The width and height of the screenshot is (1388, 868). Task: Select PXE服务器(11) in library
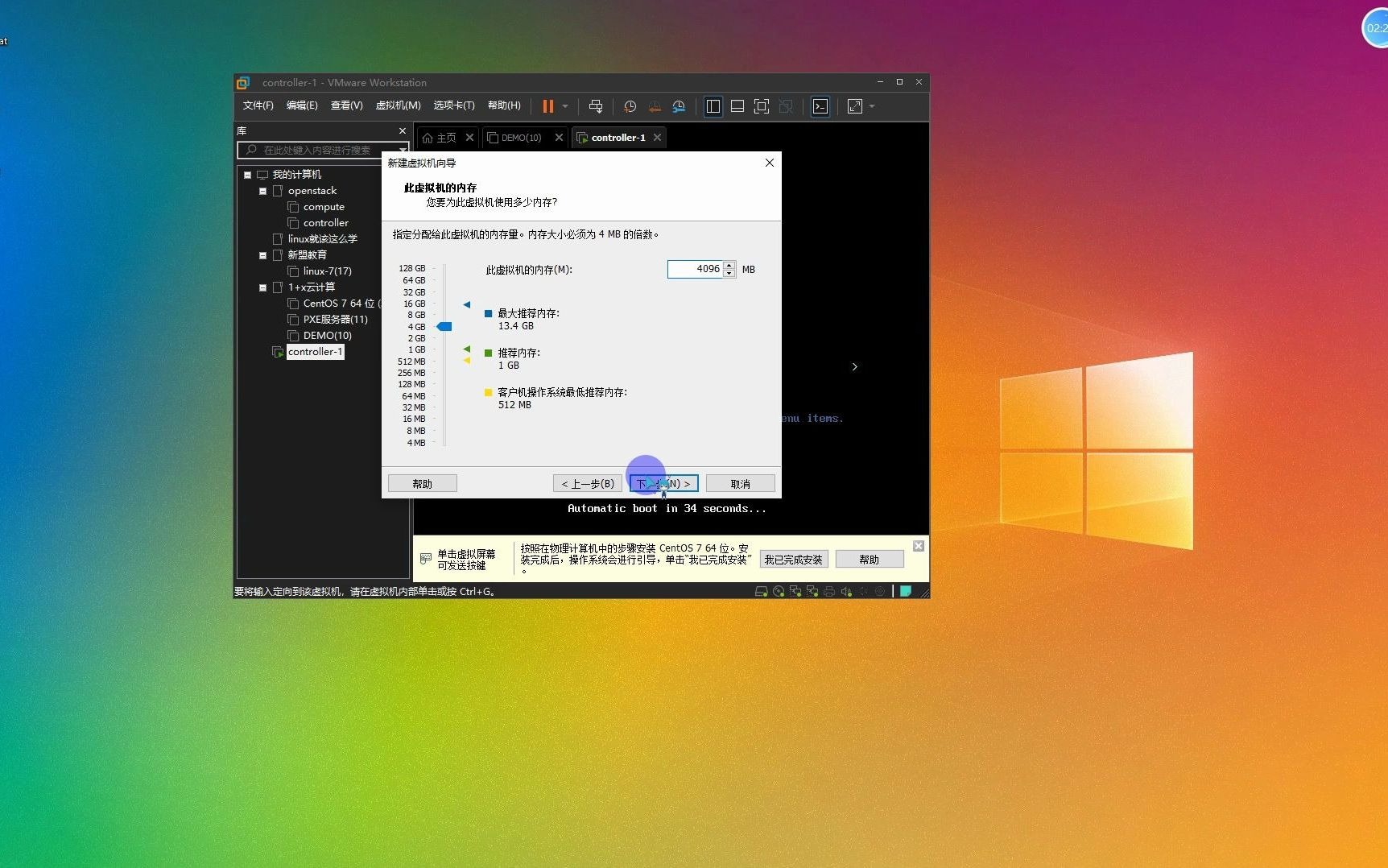(335, 320)
